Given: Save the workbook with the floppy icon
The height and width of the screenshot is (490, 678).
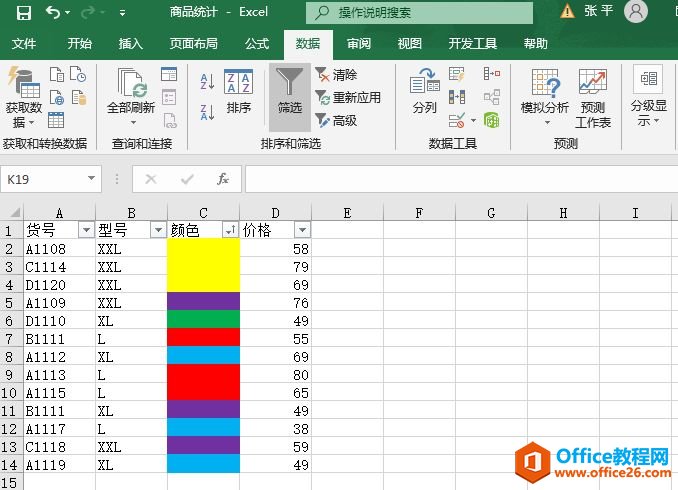Looking at the screenshot, I should pos(23,13).
